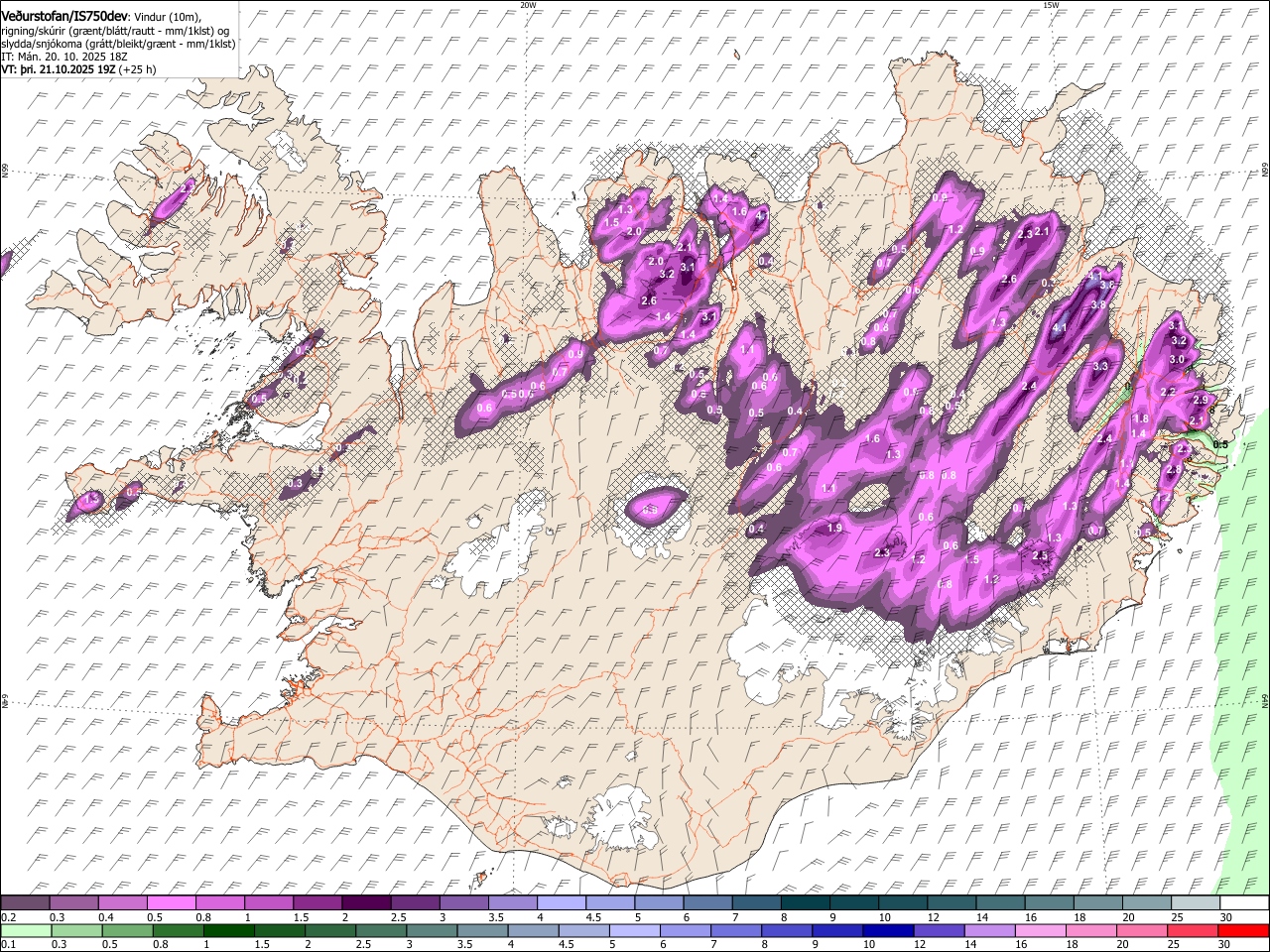Click the Veðurstofan/IS750dev map title
Screen dimensions: 1270x952
coord(64,16)
